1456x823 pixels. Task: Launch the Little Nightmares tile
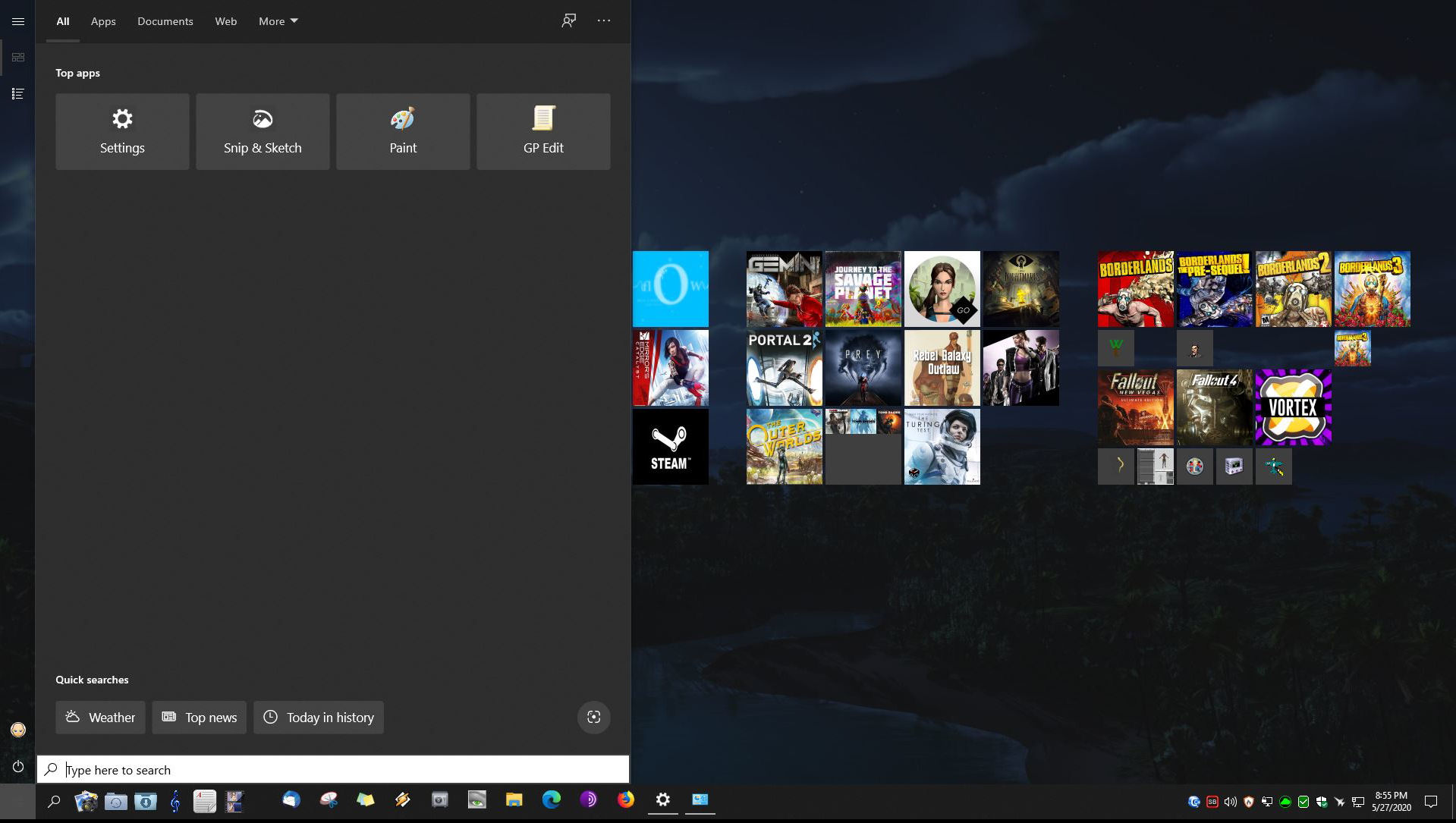tap(1021, 289)
